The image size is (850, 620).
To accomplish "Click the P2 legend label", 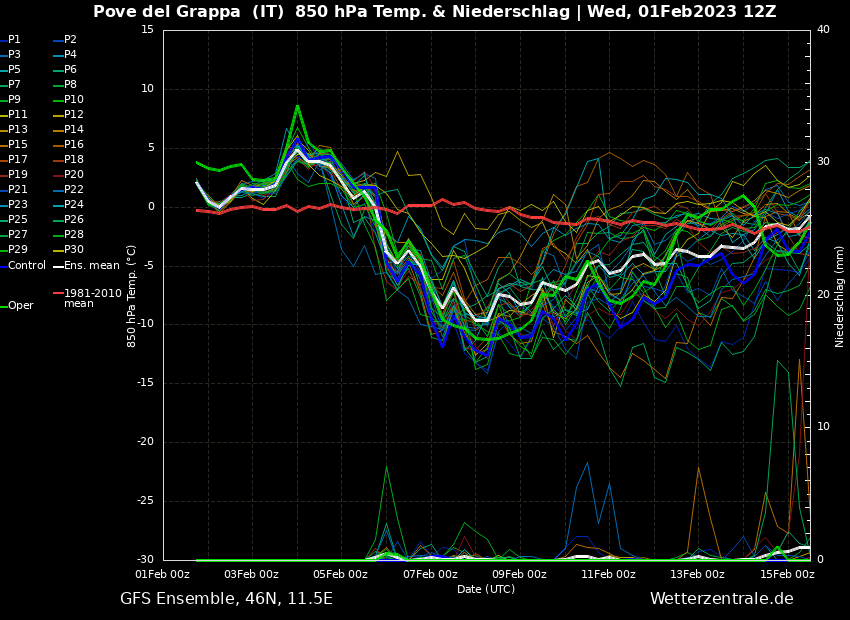I will 70,40.
